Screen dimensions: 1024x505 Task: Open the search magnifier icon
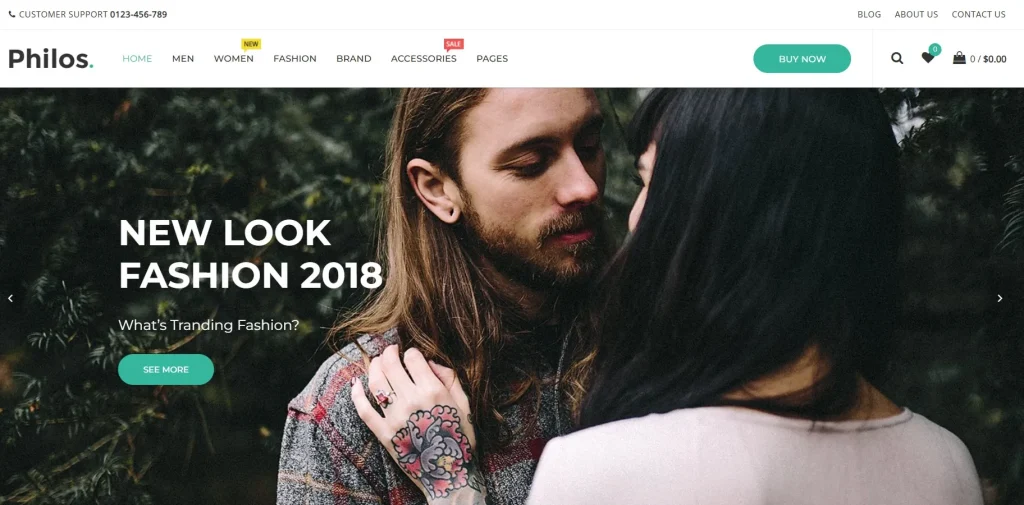point(897,58)
